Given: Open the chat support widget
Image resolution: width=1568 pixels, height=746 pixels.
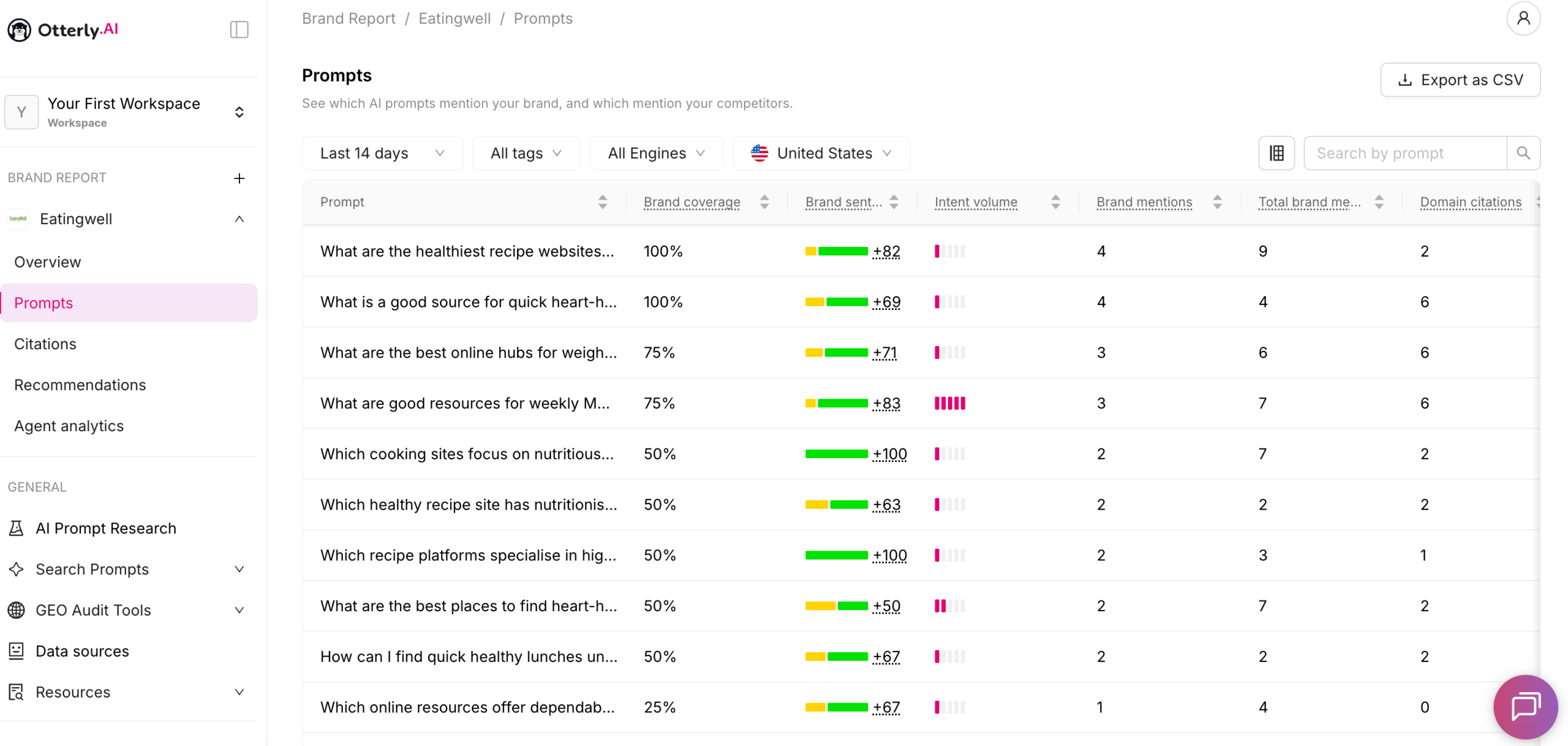Looking at the screenshot, I should tap(1525, 706).
